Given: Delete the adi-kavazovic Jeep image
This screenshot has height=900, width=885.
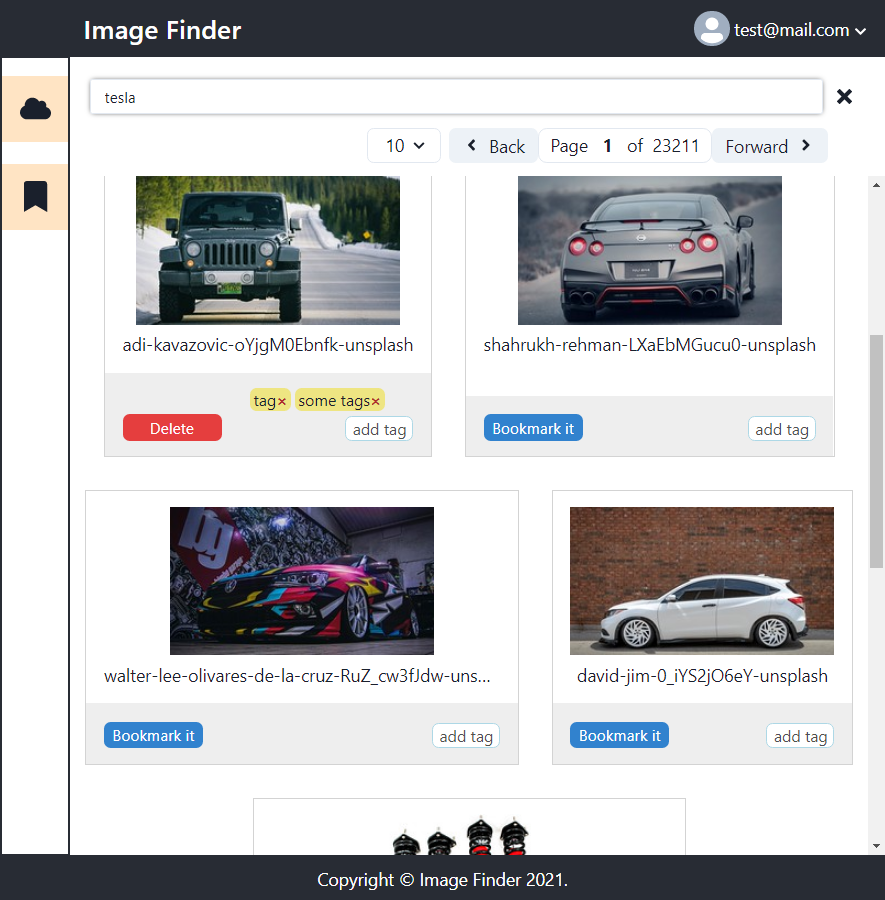Looking at the screenshot, I should (x=172, y=427).
